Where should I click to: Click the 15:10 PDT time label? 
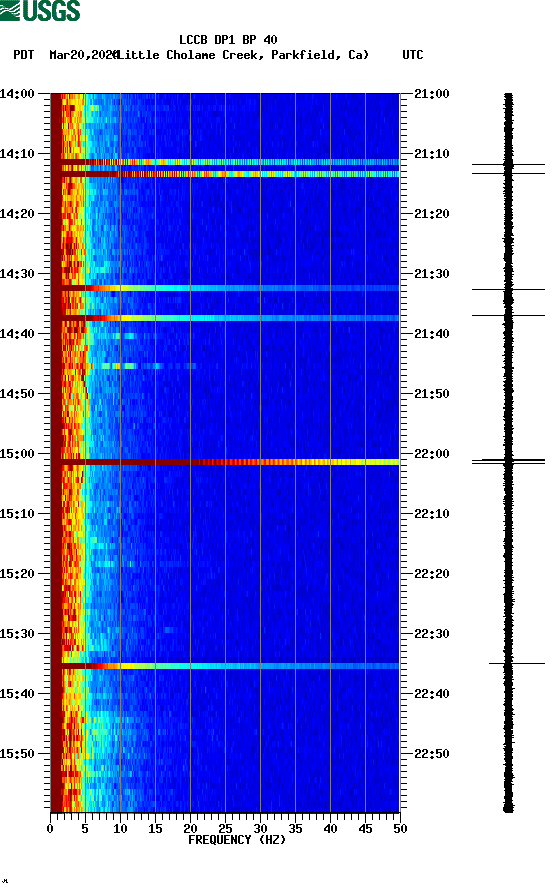click(17, 514)
